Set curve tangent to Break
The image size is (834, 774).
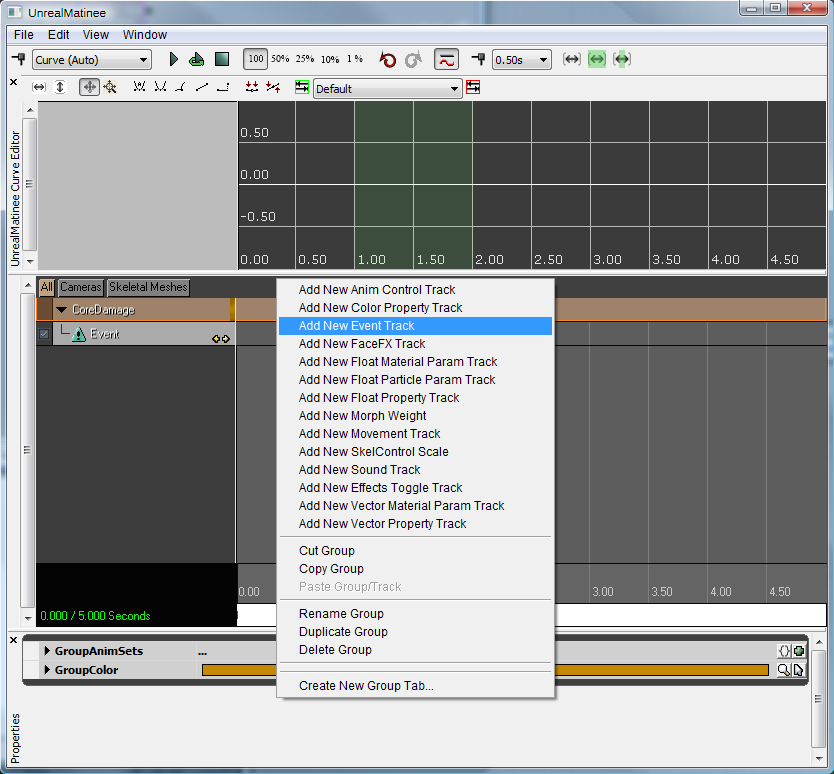point(181,87)
